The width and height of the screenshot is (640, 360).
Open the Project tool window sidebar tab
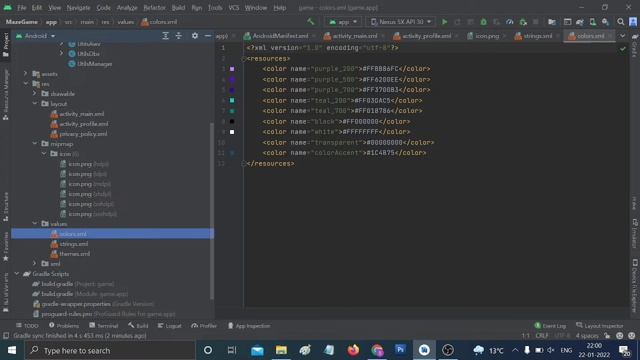tap(6, 45)
